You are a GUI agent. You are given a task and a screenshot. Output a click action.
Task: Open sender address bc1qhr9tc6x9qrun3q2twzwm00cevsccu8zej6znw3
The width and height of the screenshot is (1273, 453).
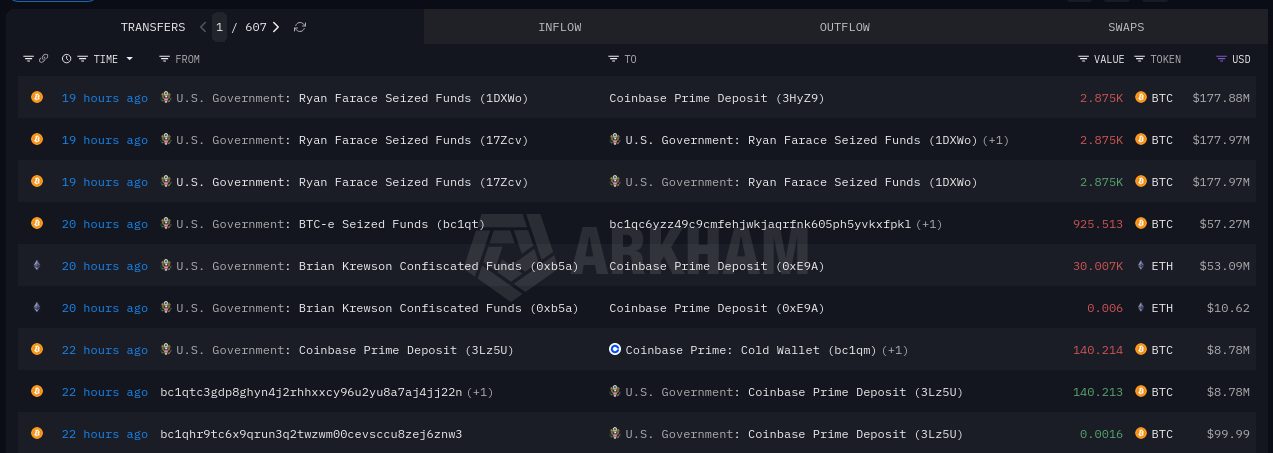coord(311,434)
